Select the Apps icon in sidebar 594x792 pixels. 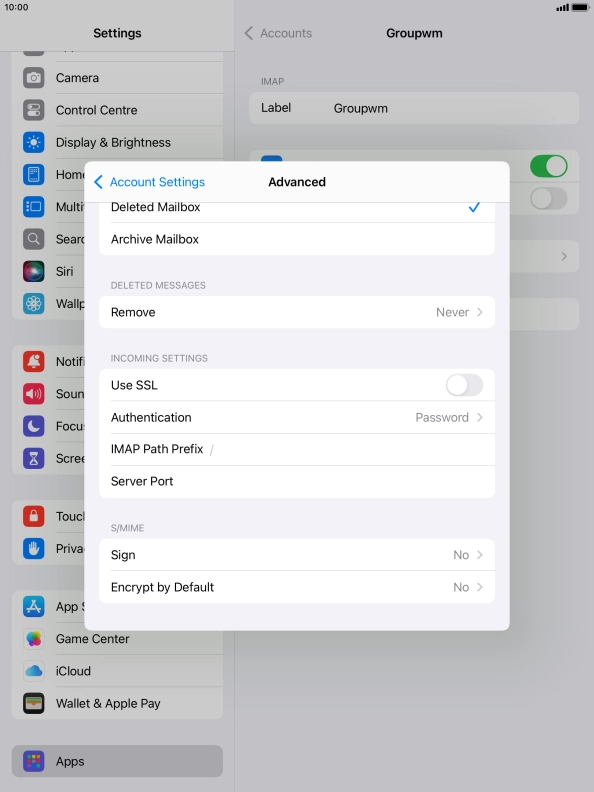33,761
